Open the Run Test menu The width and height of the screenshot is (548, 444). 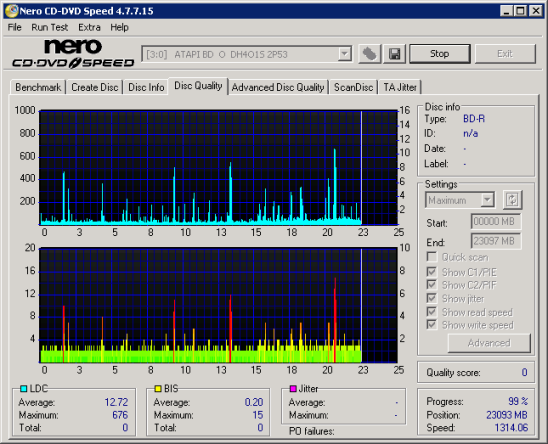(x=50, y=27)
